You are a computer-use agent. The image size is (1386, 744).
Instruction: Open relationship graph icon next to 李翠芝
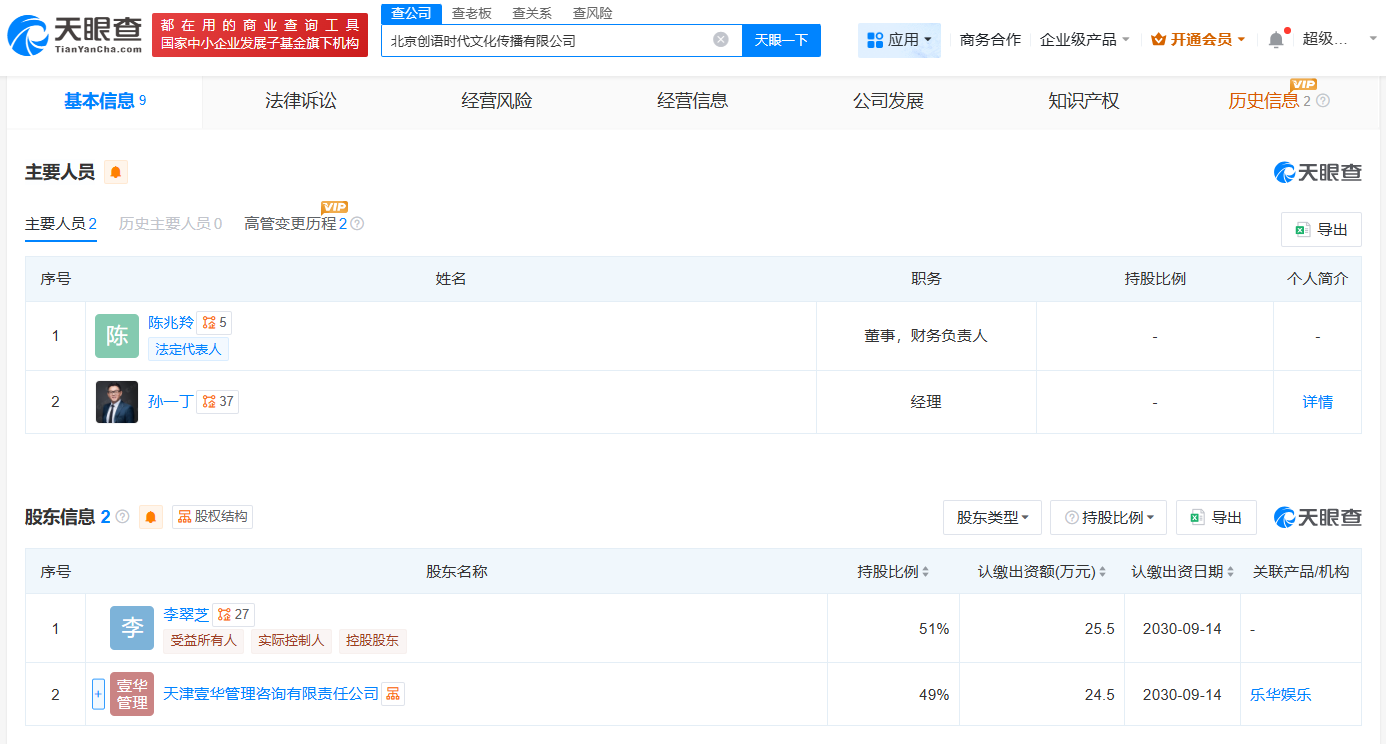coord(234,614)
